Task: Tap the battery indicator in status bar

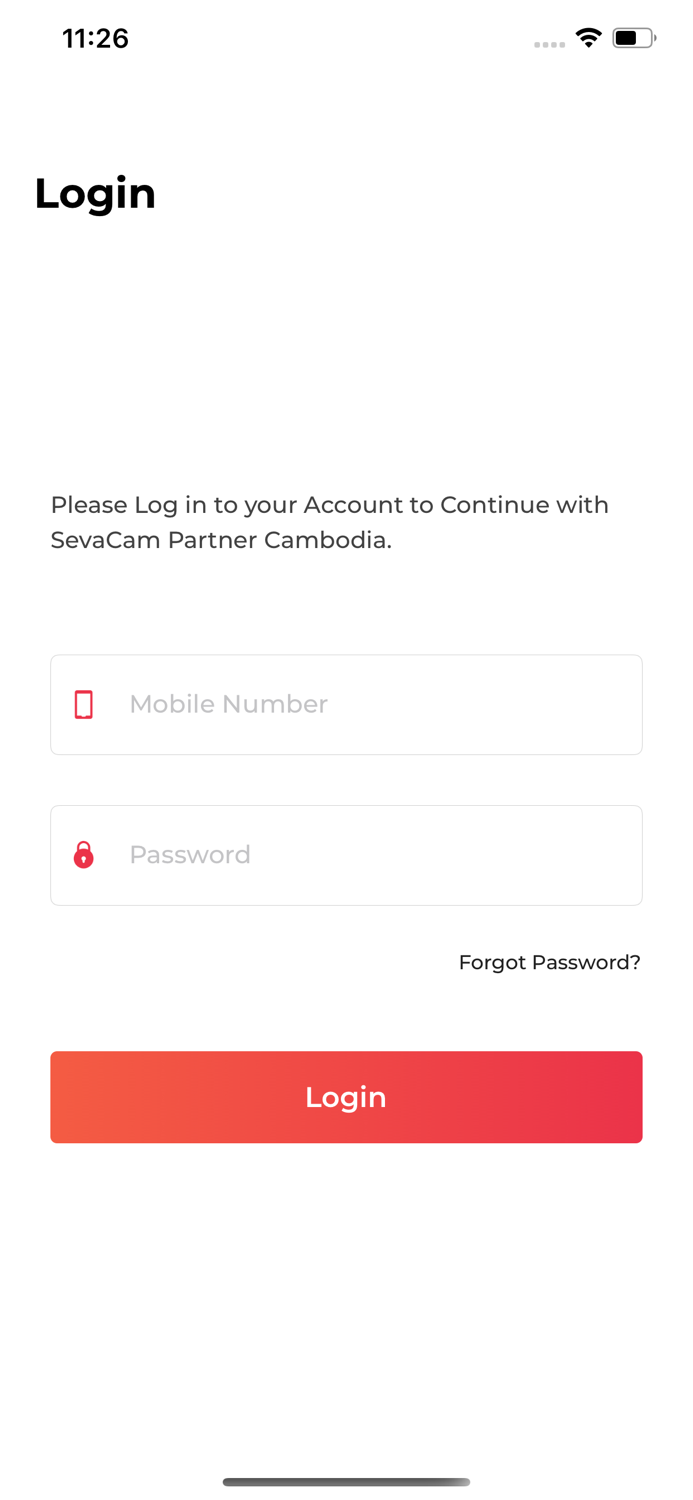Action: (x=630, y=36)
